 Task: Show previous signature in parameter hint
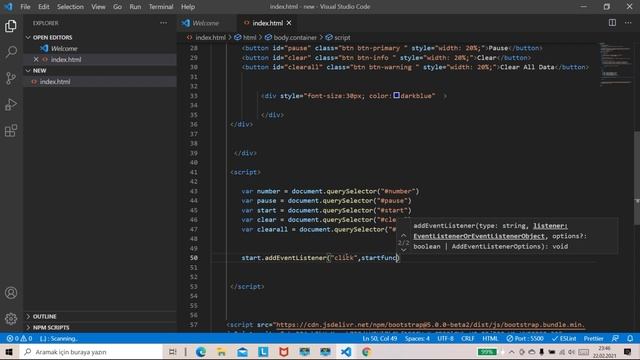[403, 236]
